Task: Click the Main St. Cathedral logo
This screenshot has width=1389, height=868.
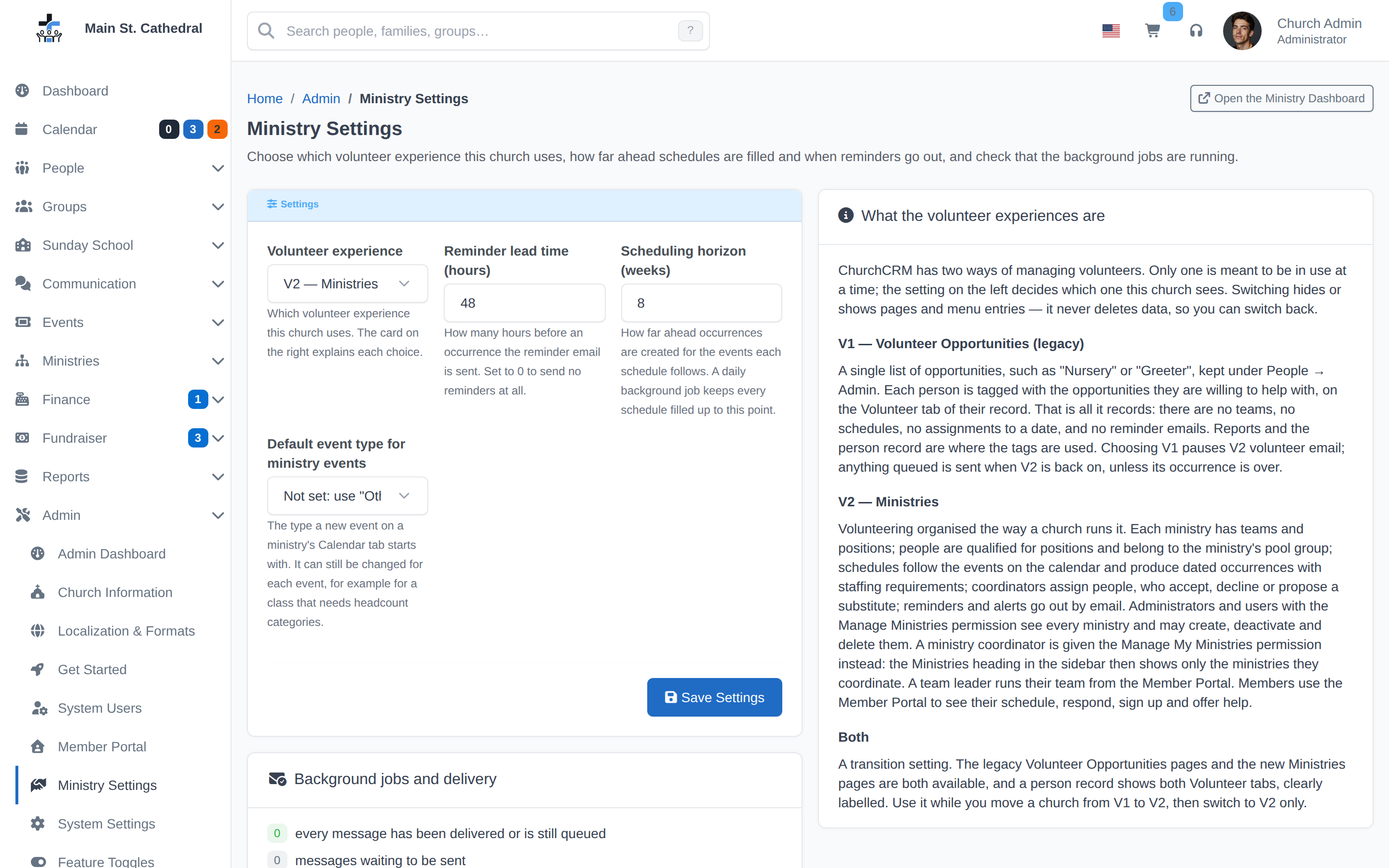Action: click(x=49, y=28)
